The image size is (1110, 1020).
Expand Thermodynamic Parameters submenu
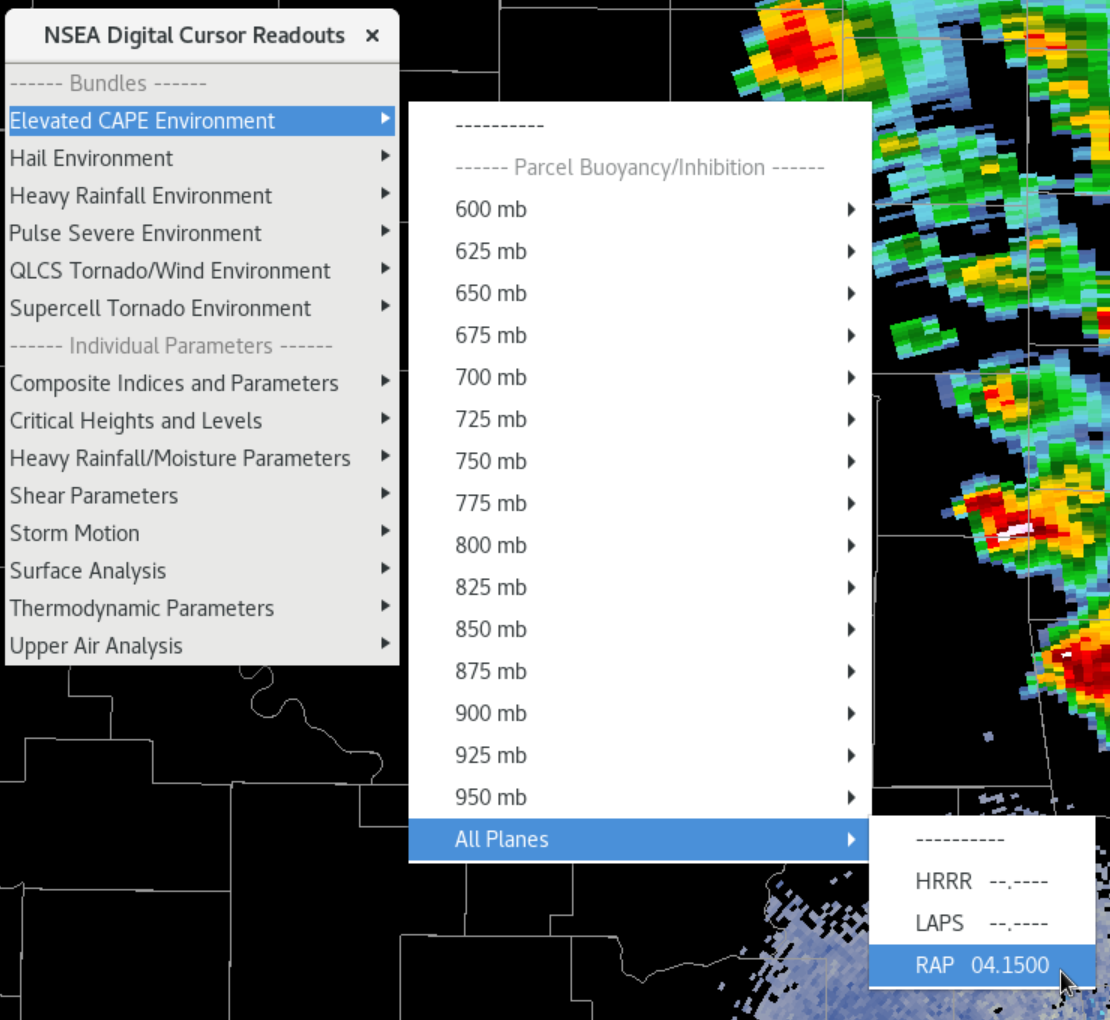point(202,608)
